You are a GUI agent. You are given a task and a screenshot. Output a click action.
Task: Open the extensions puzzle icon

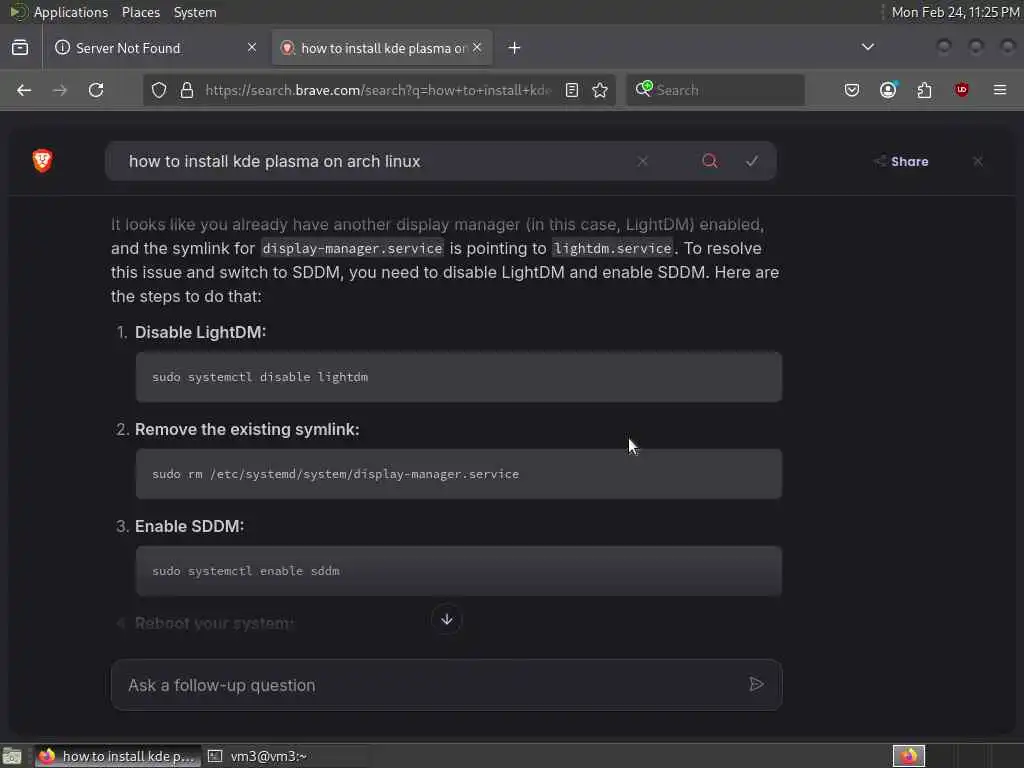click(x=925, y=90)
